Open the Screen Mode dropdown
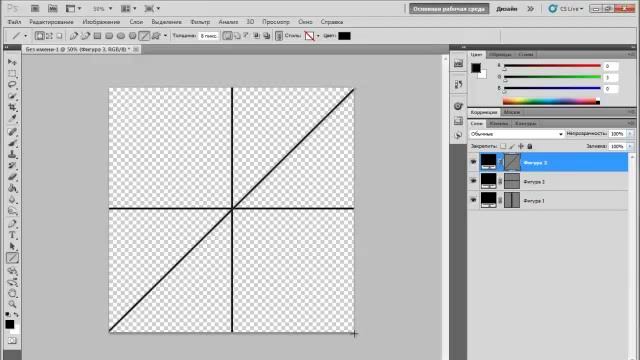 tap(152, 9)
